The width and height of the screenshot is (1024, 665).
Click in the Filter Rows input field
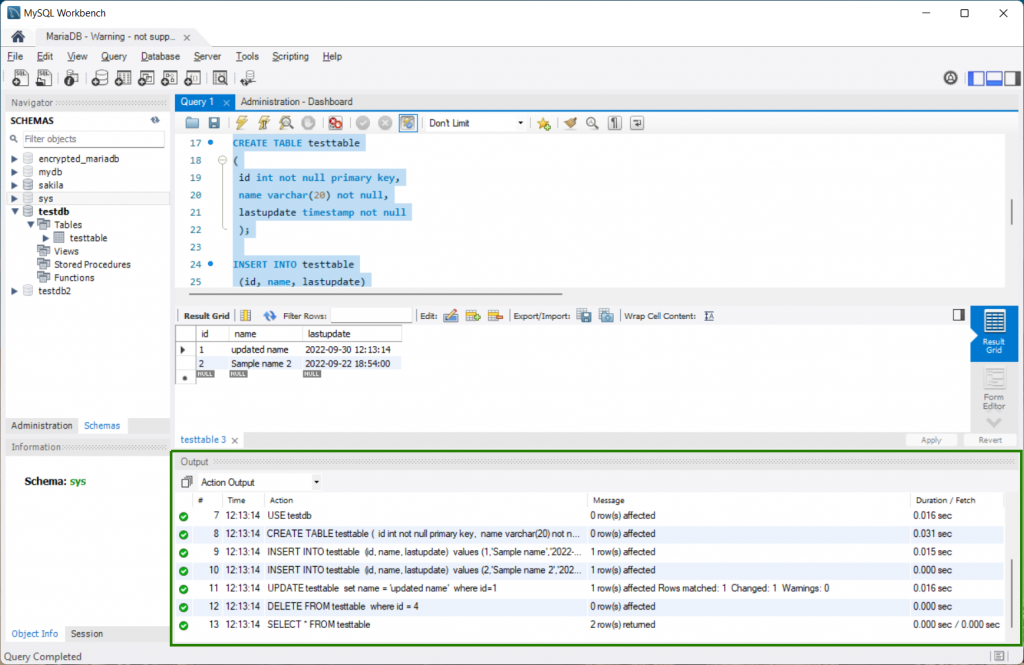(x=371, y=316)
